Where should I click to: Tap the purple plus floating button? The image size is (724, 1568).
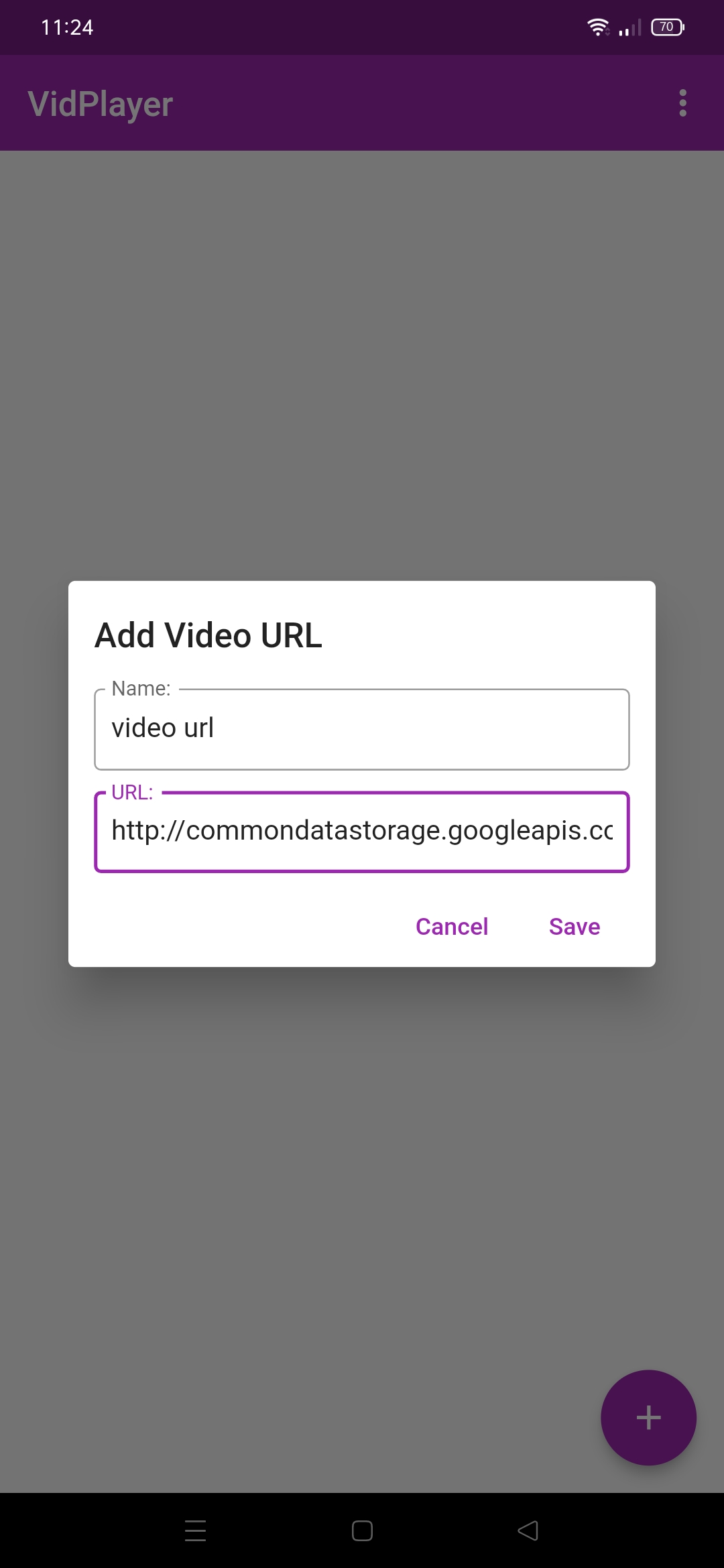pos(648,1417)
